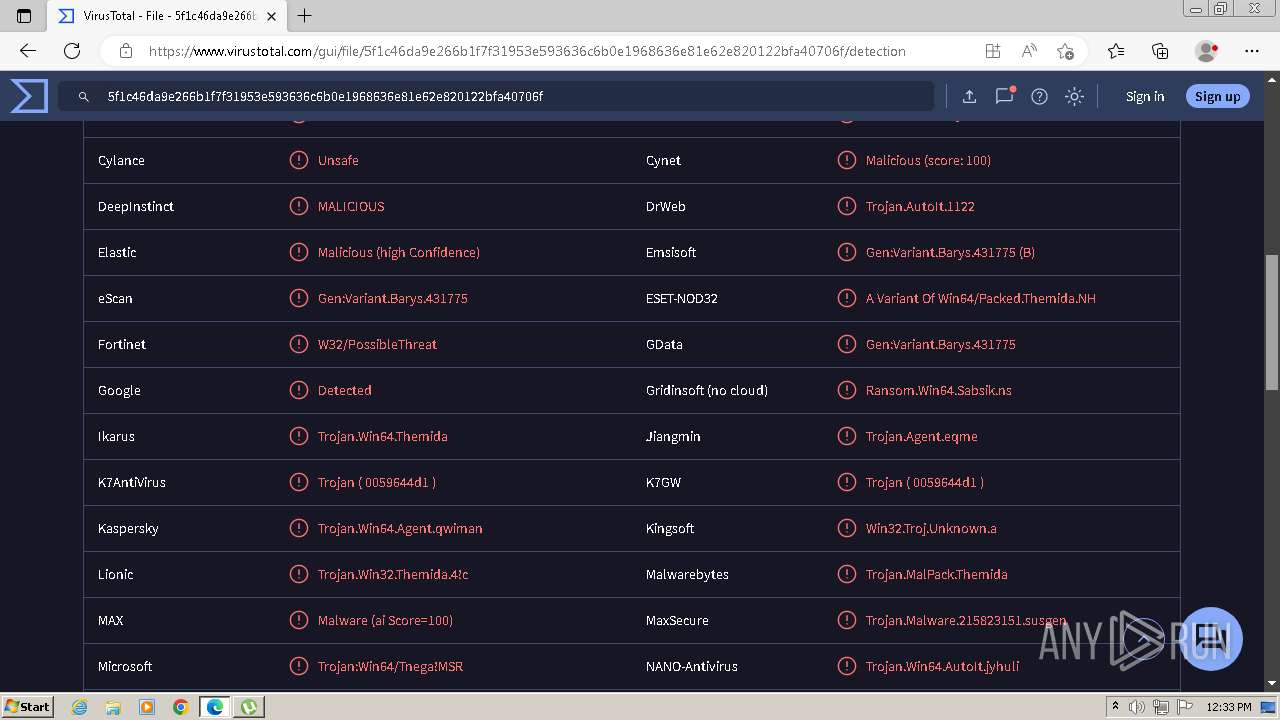Click 'Ransom.Win64.Sabsik.ns' detection text
The width and height of the screenshot is (1280, 720).
tap(939, 390)
